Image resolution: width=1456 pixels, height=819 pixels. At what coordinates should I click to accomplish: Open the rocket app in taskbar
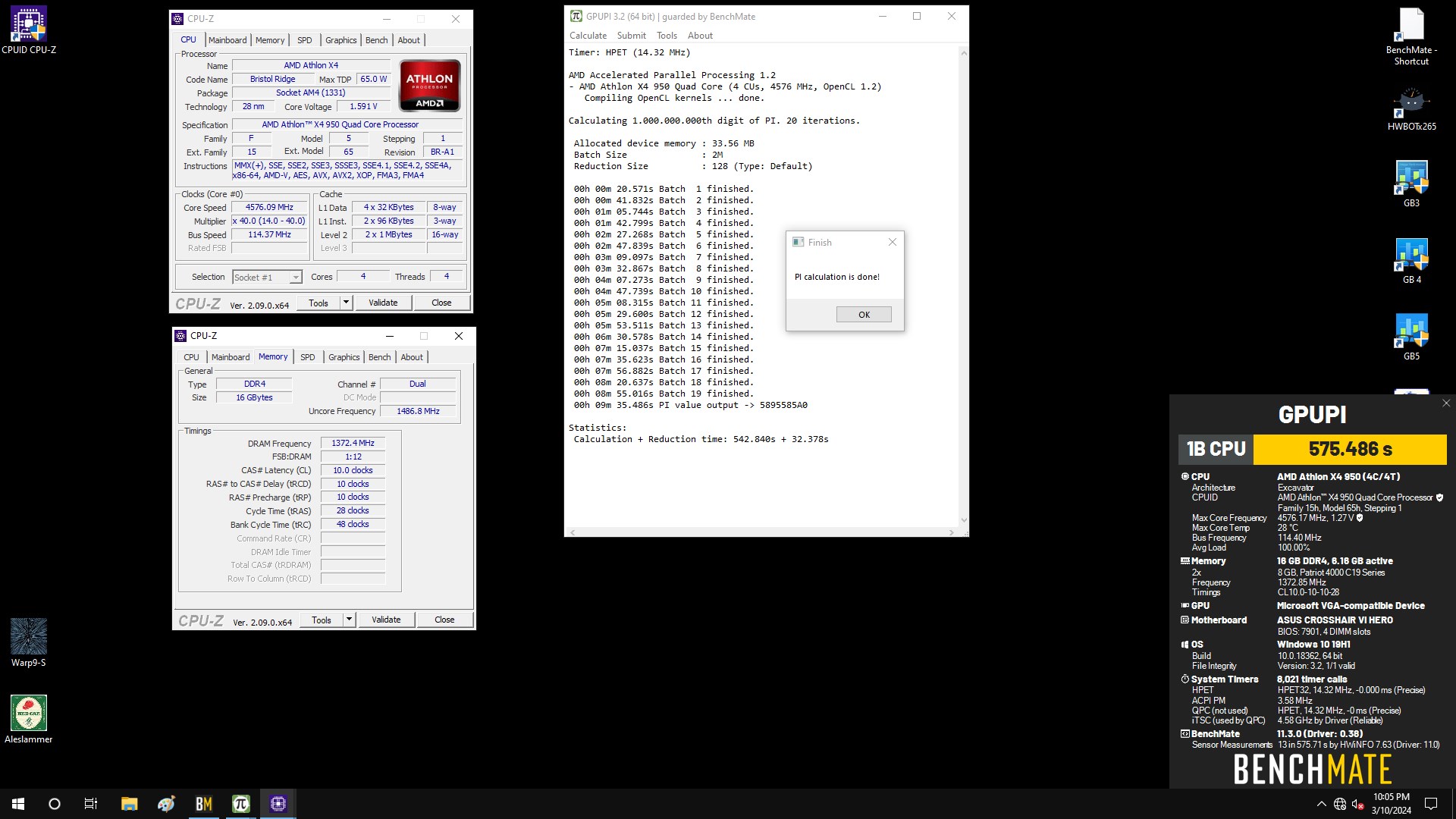click(166, 804)
